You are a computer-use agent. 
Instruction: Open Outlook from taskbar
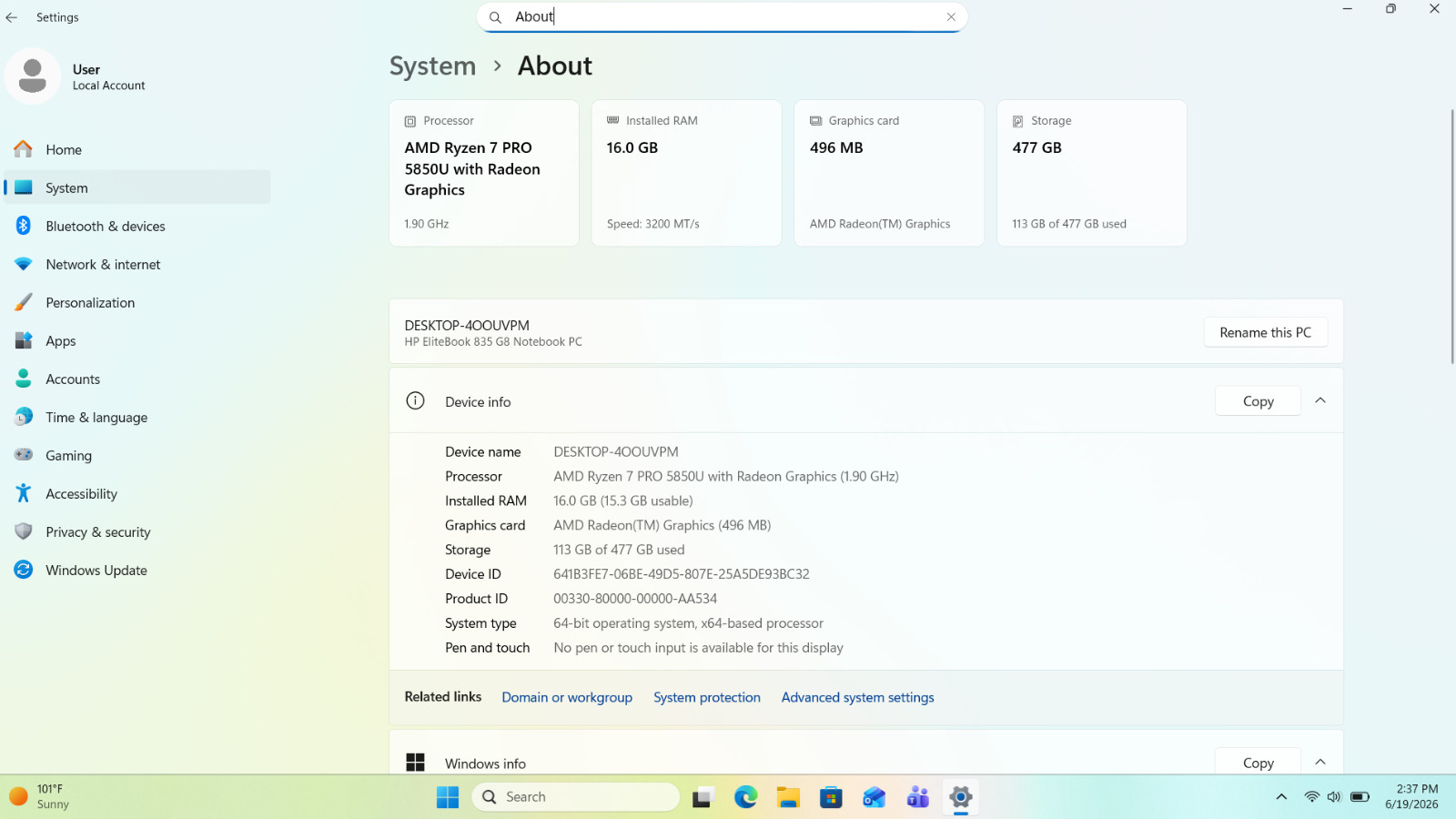pyautogui.click(x=874, y=798)
